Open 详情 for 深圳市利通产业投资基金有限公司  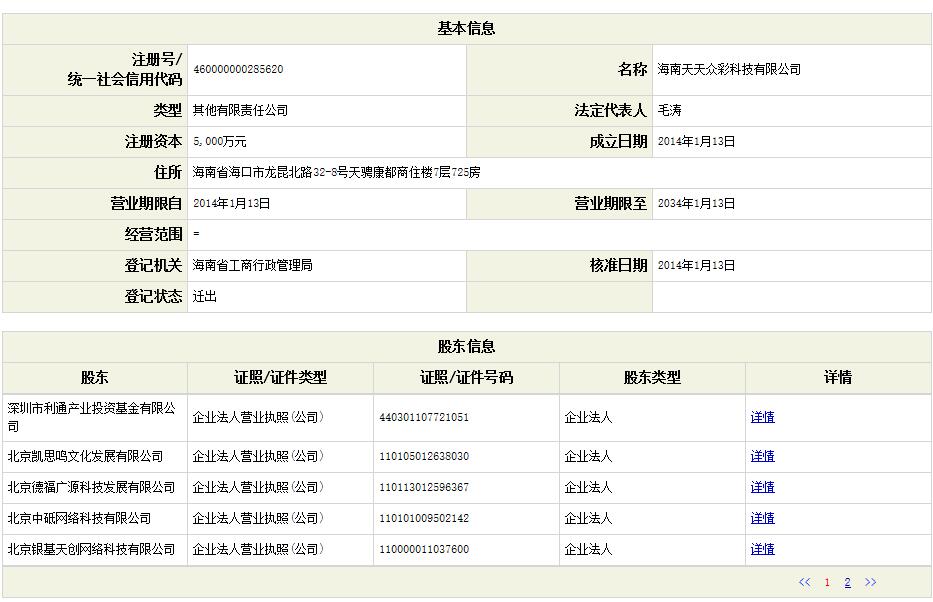pyautogui.click(x=762, y=417)
